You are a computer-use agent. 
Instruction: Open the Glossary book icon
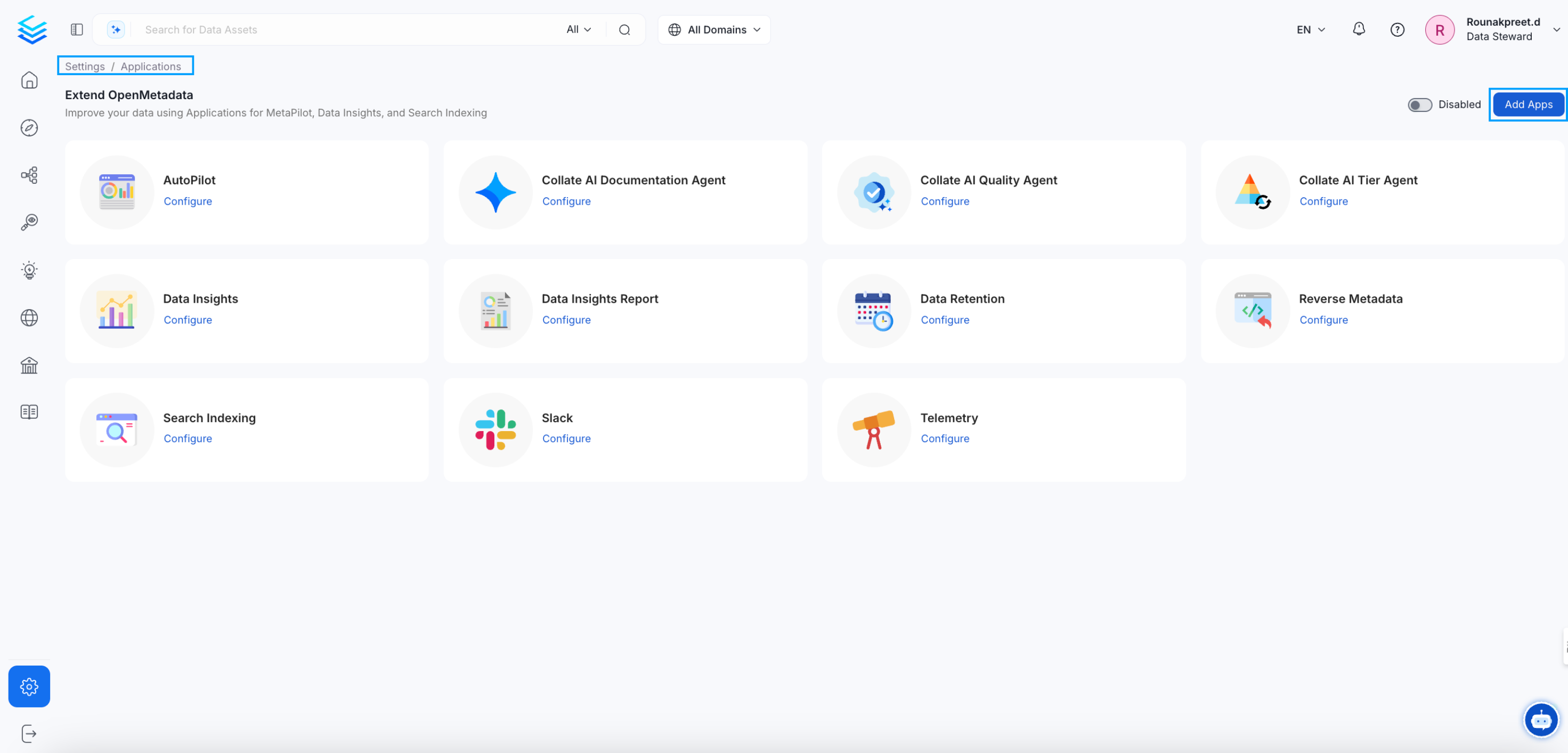point(29,411)
